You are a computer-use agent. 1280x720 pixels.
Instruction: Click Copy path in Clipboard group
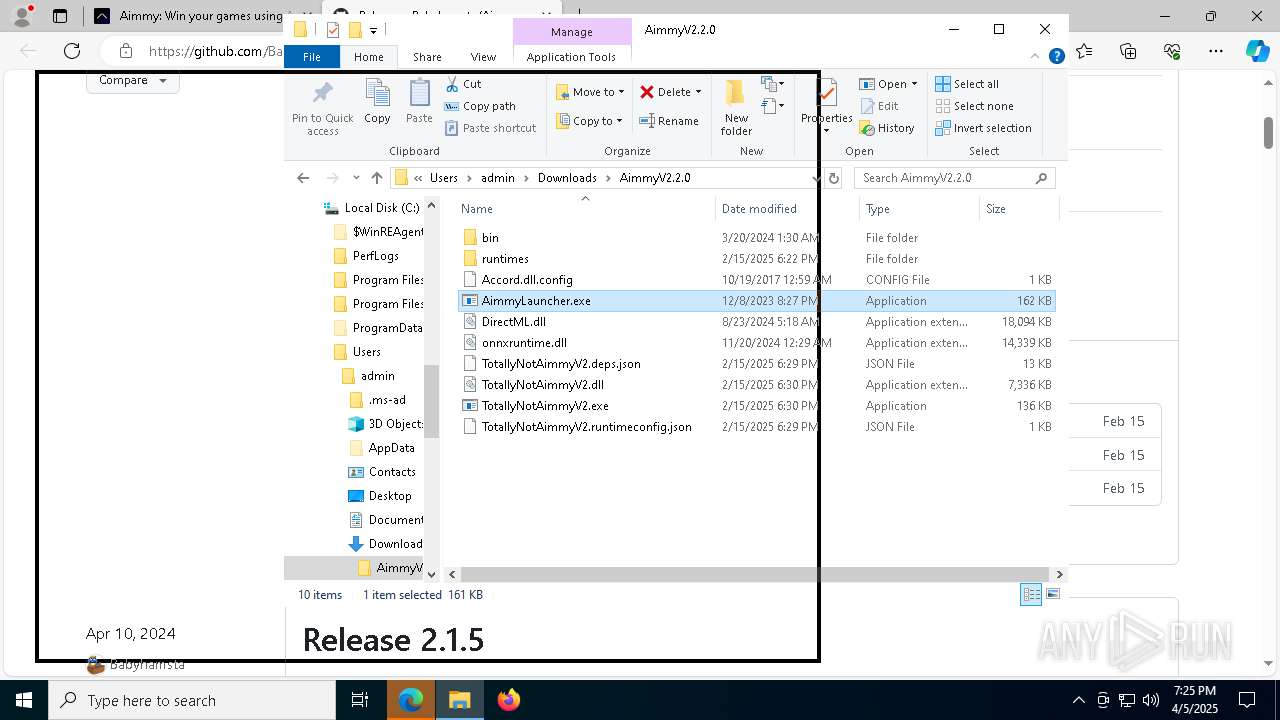coord(480,106)
